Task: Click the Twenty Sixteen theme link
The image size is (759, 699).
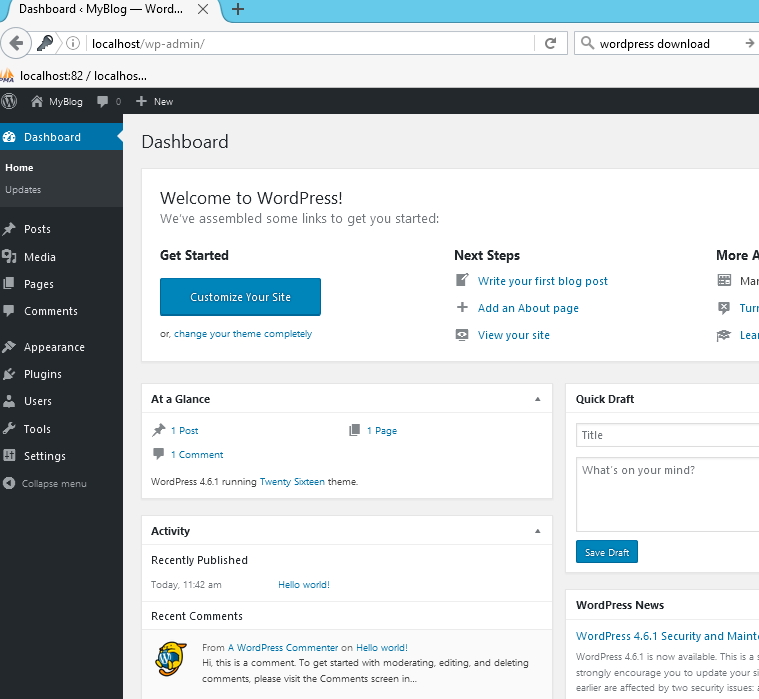Action: coord(292,482)
